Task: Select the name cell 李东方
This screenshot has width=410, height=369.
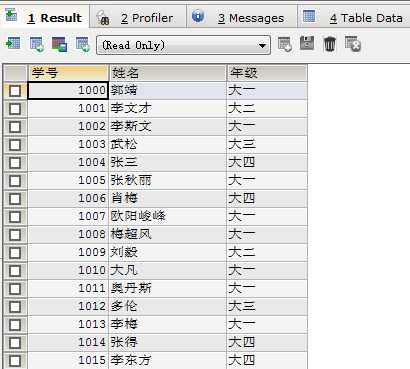Action: coord(168,360)
